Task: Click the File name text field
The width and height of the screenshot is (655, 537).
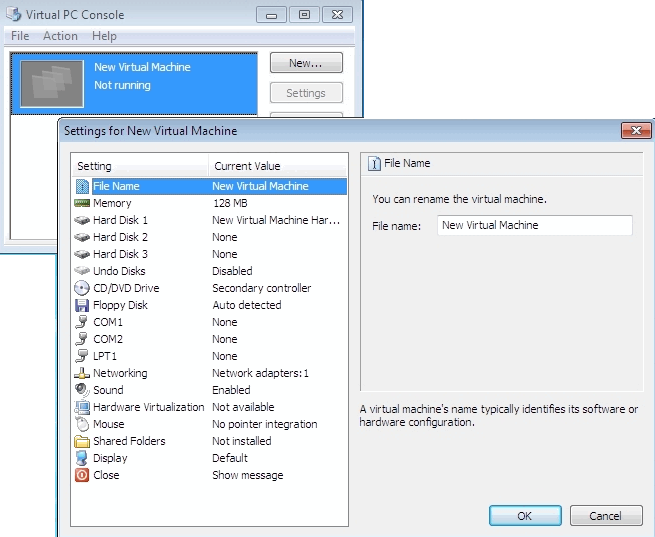Action: click(535, 225)
